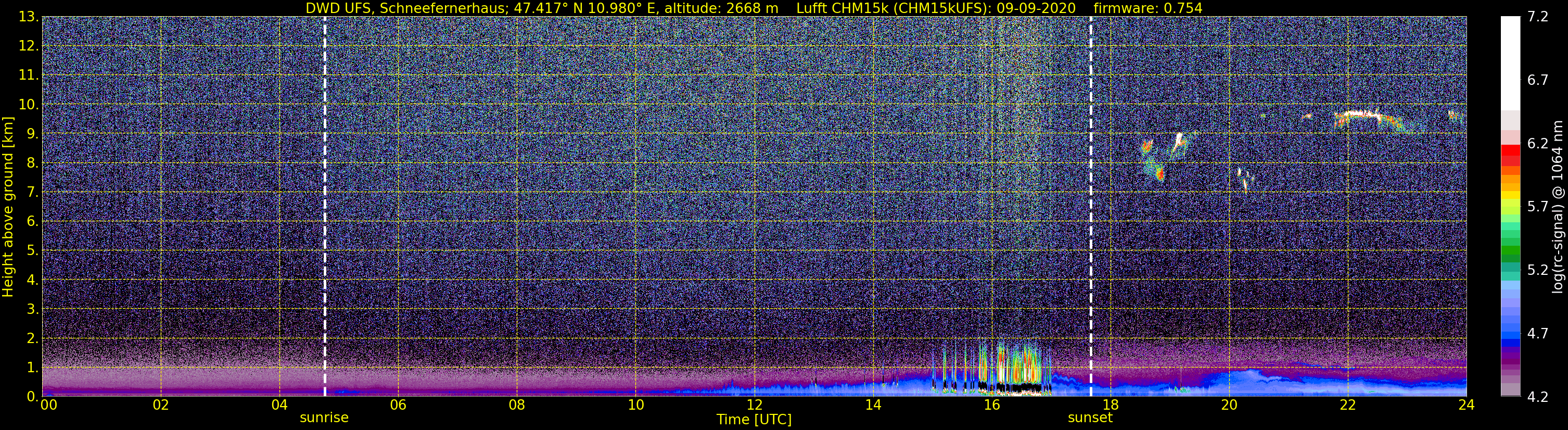Screen dimensions: 1568x430
Task: Click the x-axis tick label '00'
Action: click(x=48, y=405)
